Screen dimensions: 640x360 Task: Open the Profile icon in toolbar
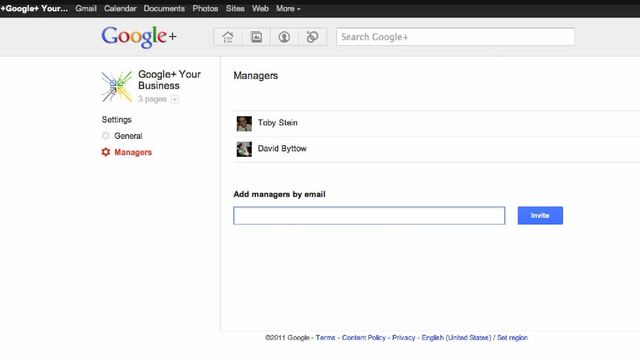(x=284, y=37)
